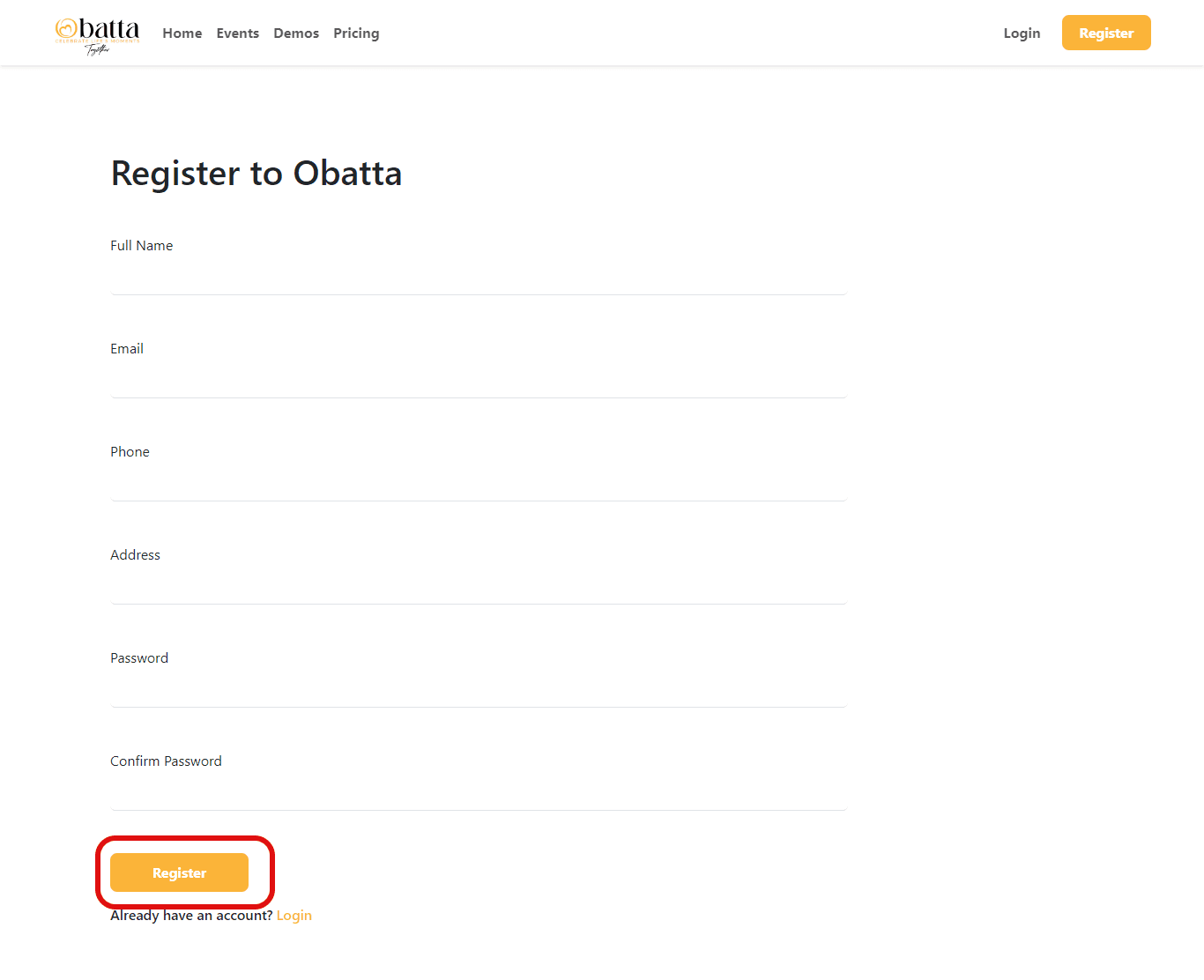Open the Home menu item
1204x980 pixels.
tap(182, 33)
